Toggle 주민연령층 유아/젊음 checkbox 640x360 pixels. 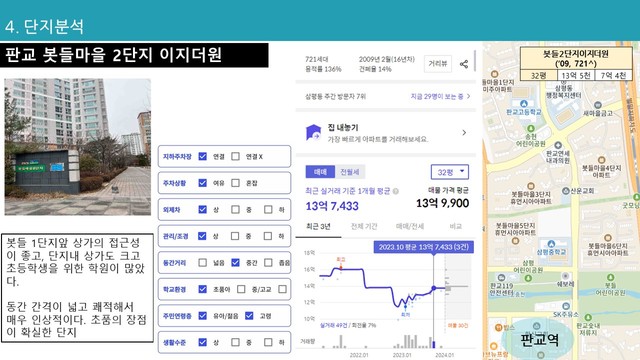(x=202, y=316)
